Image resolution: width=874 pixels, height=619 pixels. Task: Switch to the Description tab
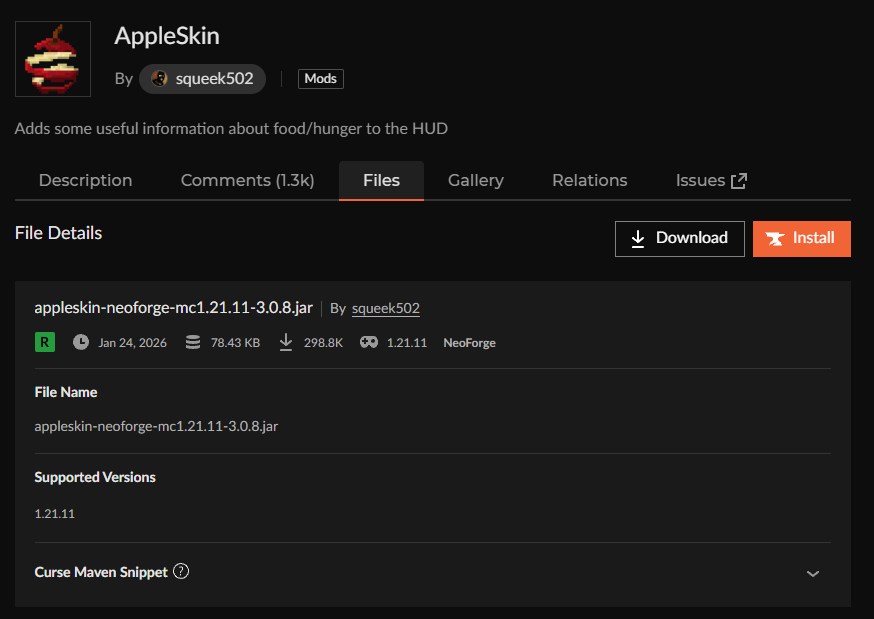pyautogui.click(x=85, y=181)
